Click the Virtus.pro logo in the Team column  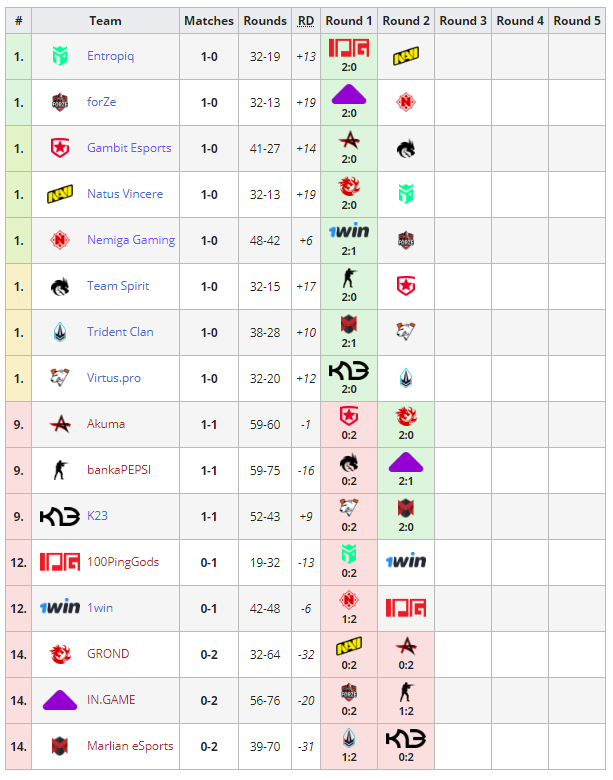[60, 378]
